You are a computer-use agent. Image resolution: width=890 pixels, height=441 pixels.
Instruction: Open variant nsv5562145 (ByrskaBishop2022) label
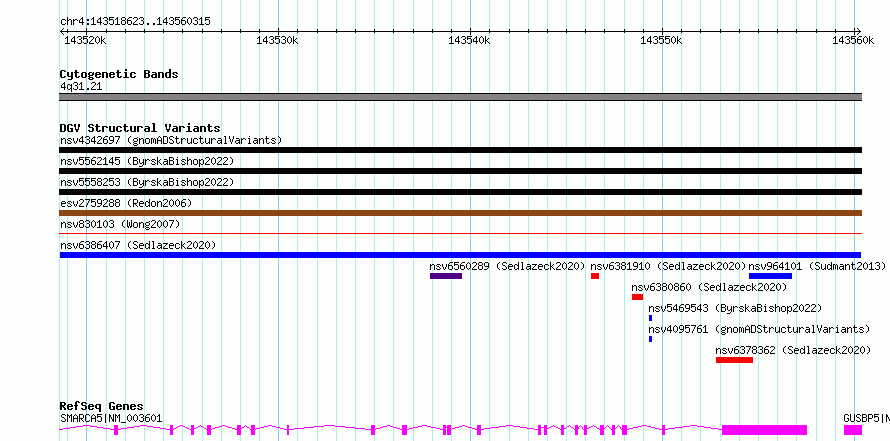click(x=147, y=161)
